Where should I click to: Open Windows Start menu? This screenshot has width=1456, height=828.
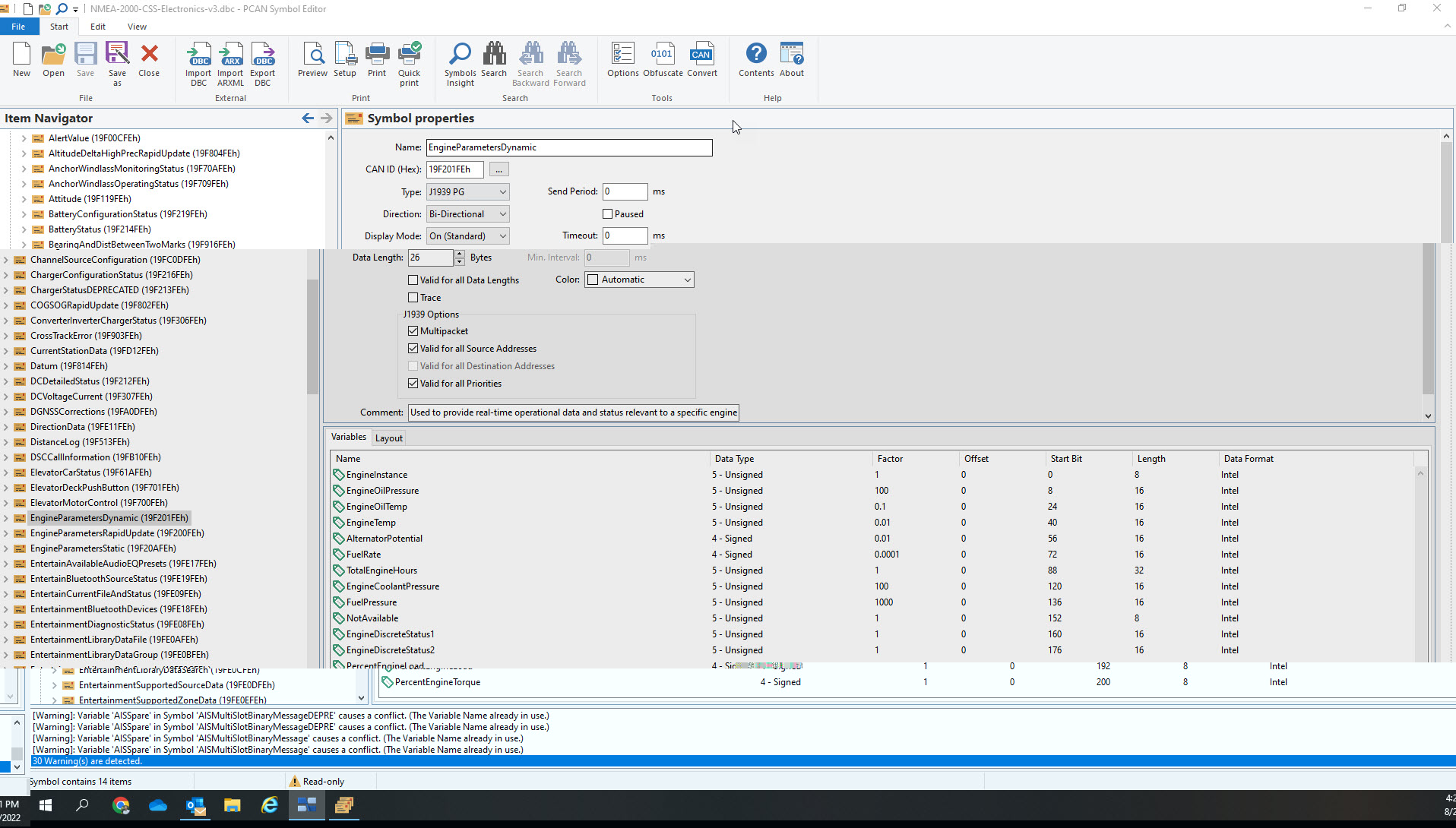point(45,805)
